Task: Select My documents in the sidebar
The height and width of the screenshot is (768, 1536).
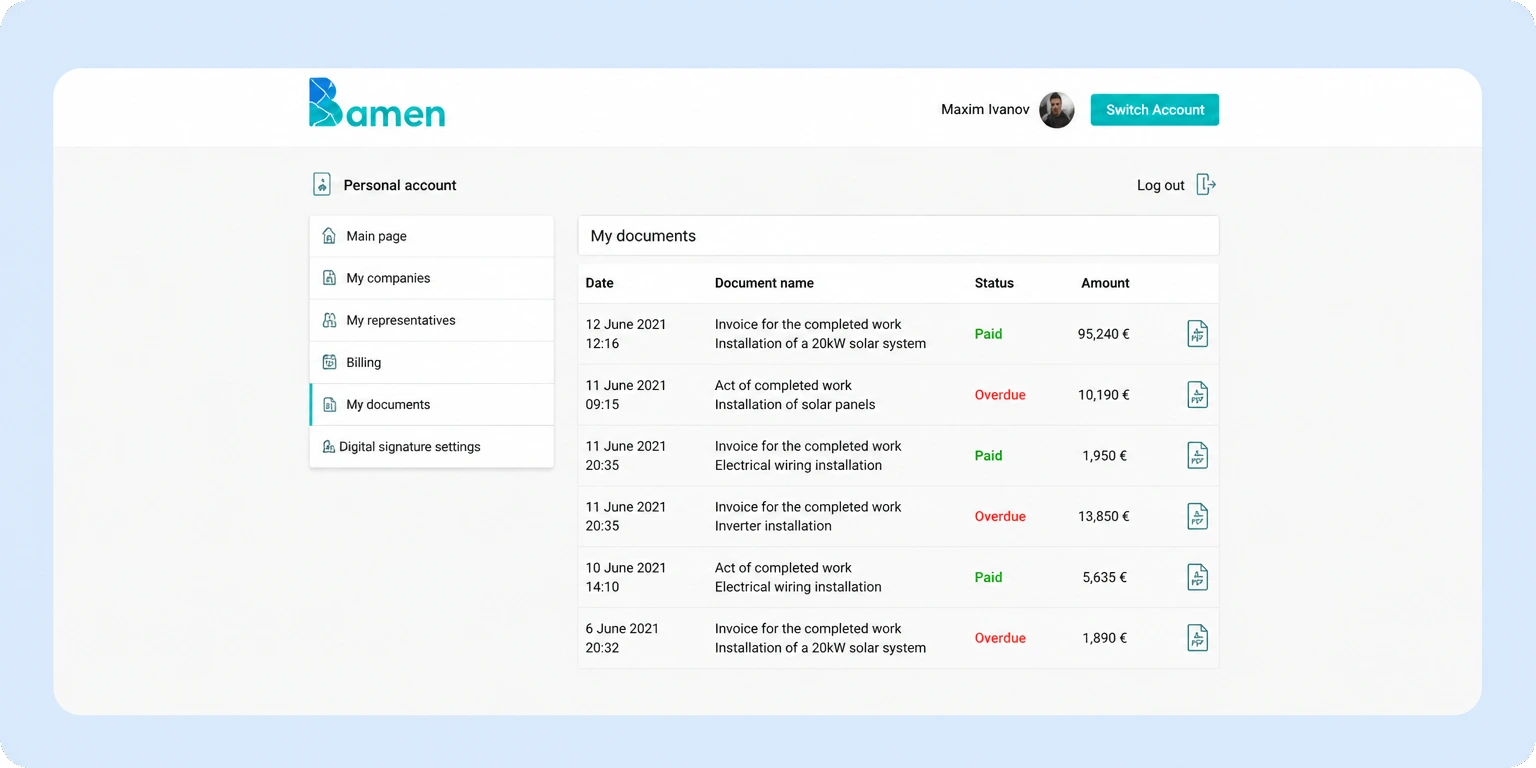Action: tap(431, 404)
